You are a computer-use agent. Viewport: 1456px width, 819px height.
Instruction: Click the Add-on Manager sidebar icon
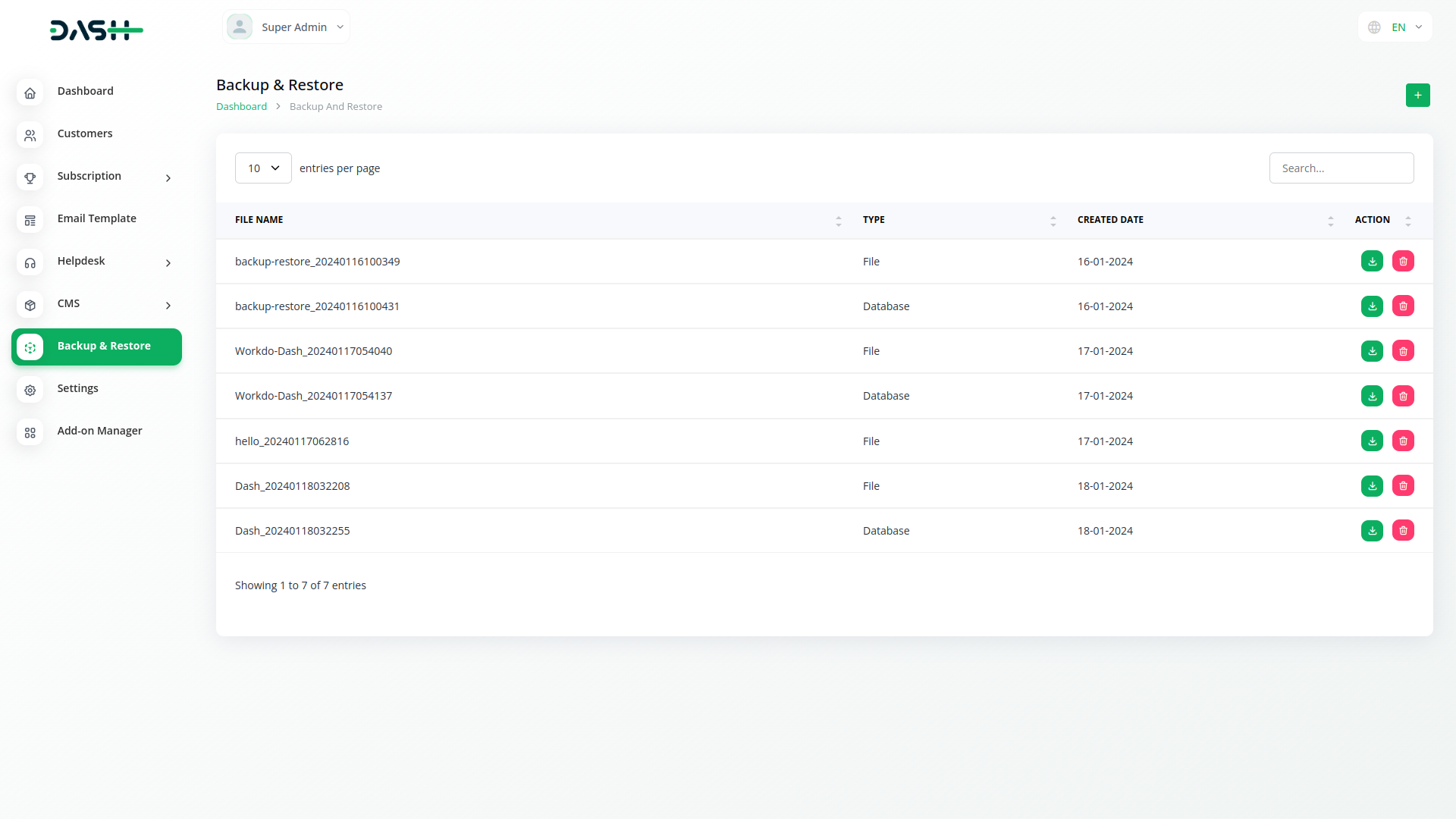pos(30,432)
